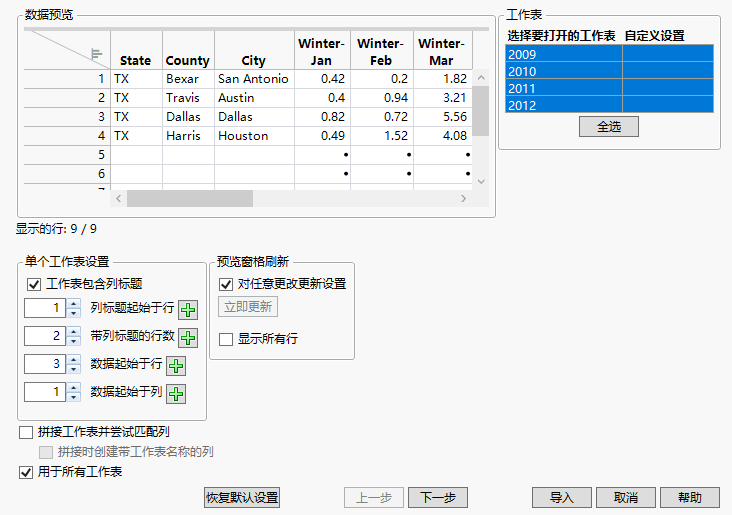Increase 列标题起始于行 value with up arrow
This screenshot has width=732, height=515.
coord(74,303)
